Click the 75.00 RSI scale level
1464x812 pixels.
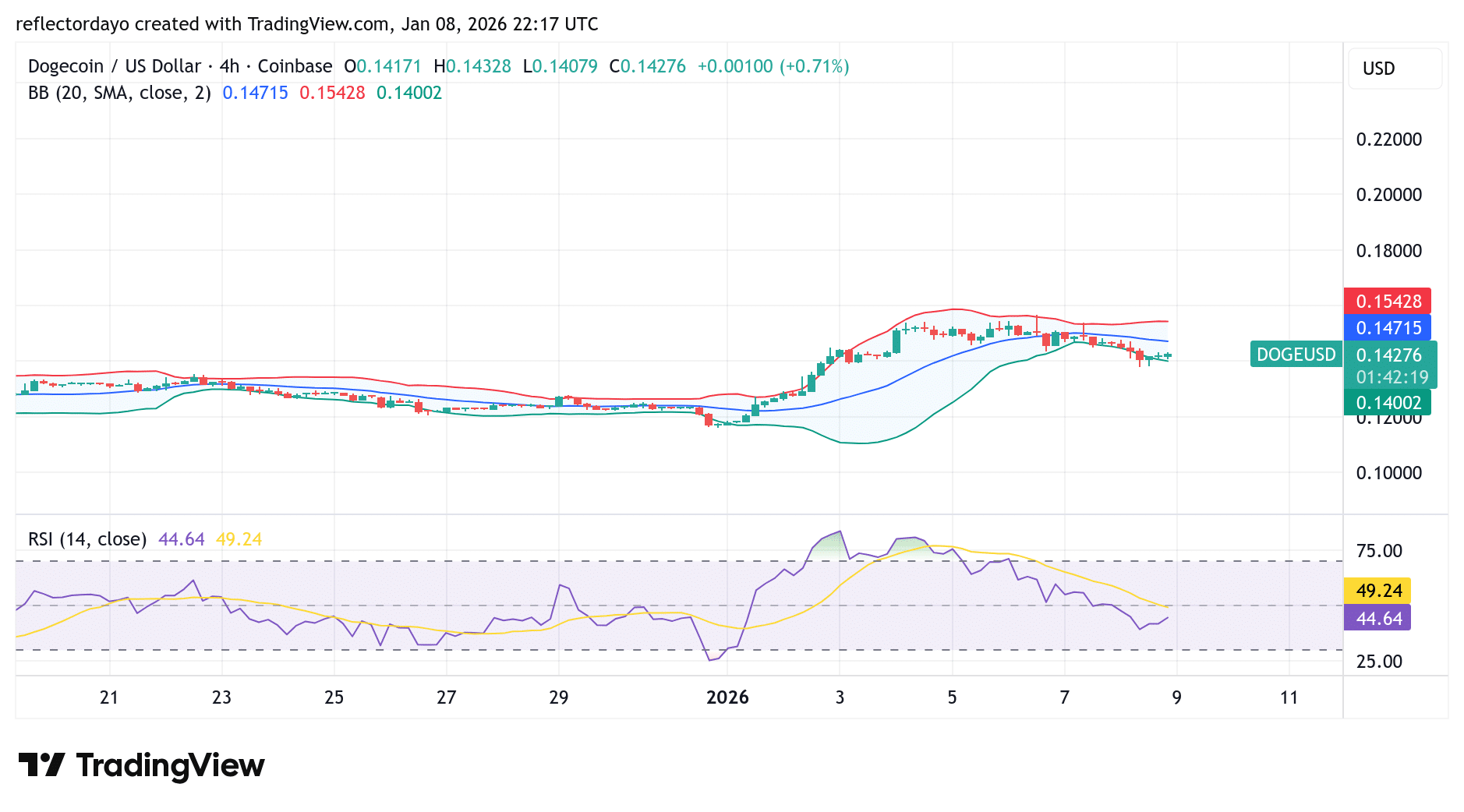click(x=1378, y=551)
